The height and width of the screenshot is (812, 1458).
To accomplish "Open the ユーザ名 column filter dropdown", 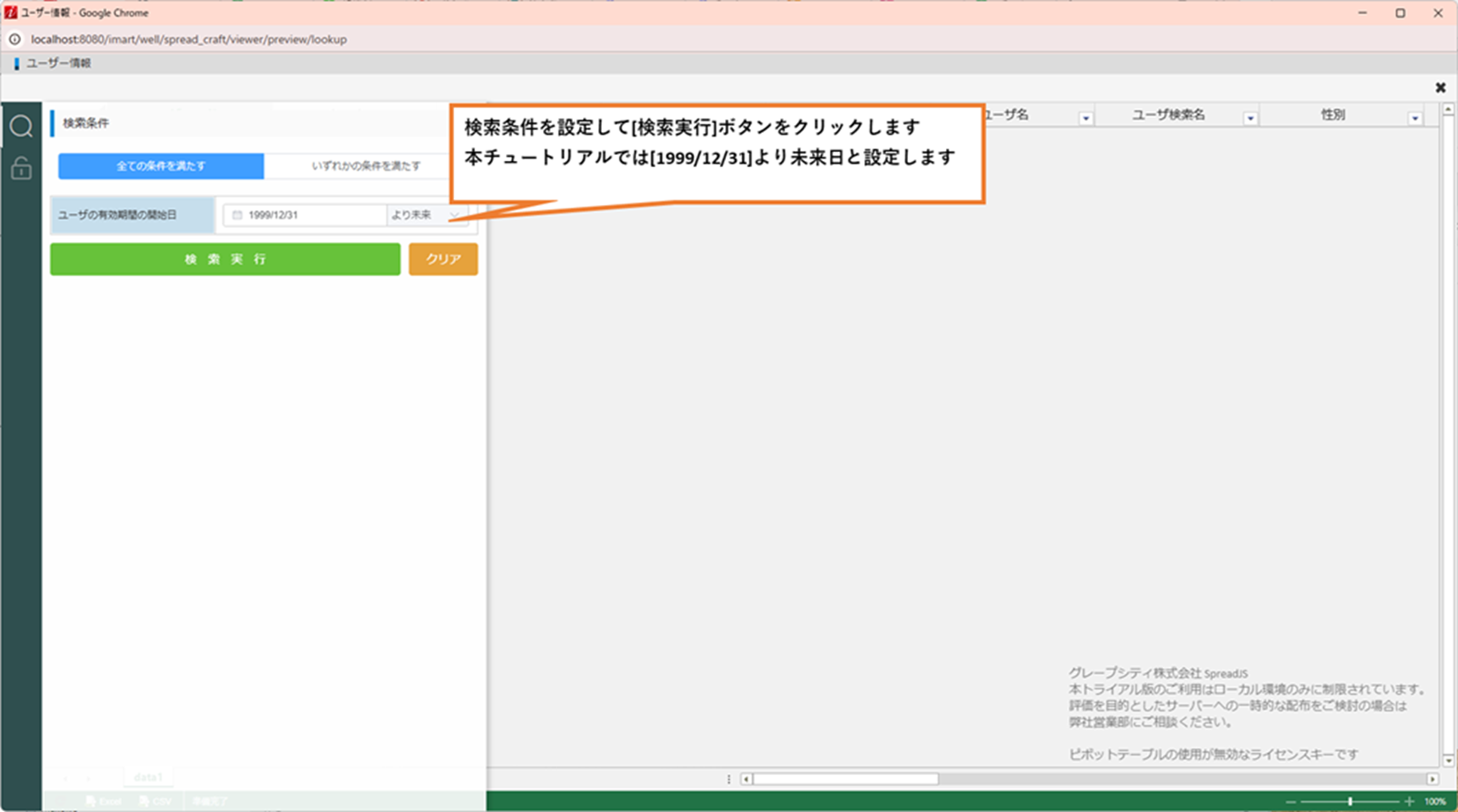I will coord(1085,118).
